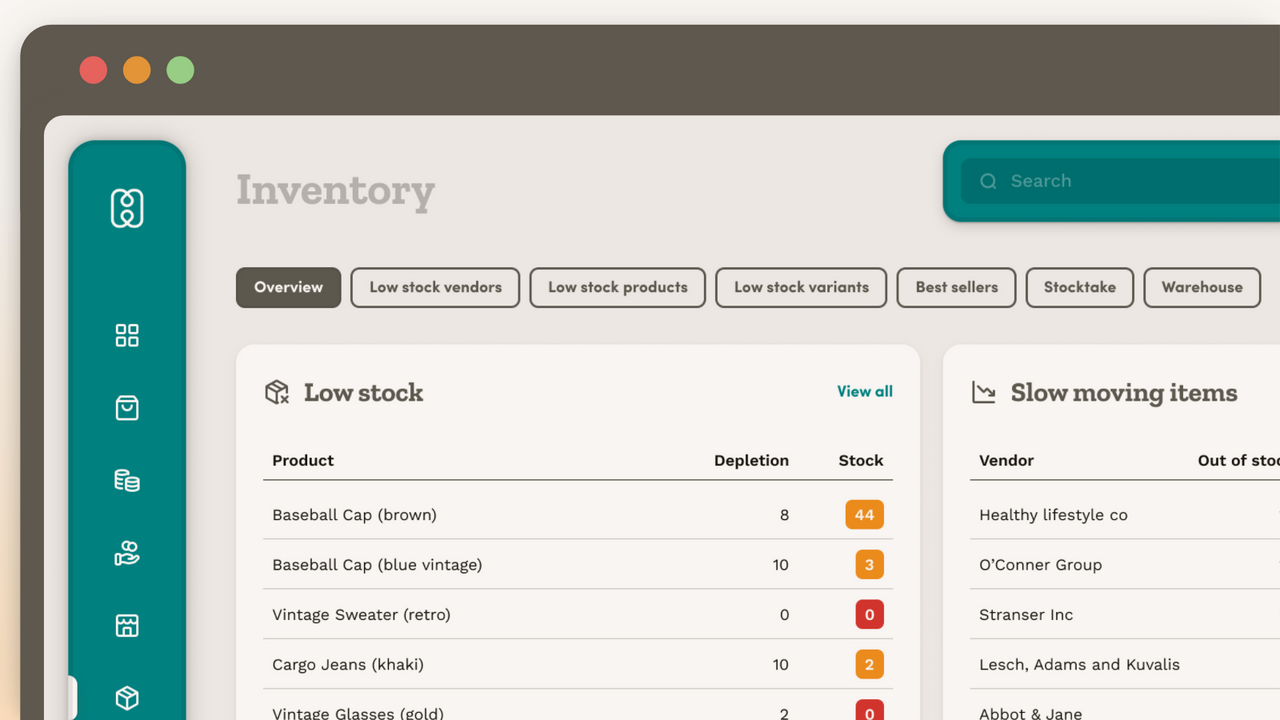
Task: Select vendor Healthy lifestyle co
Action: coord(1053,515)
